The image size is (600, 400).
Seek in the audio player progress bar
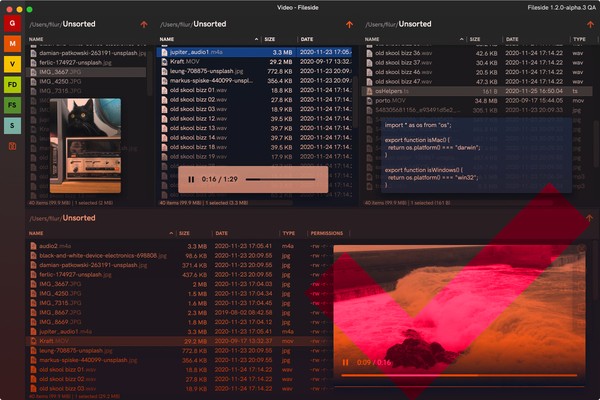280,179
